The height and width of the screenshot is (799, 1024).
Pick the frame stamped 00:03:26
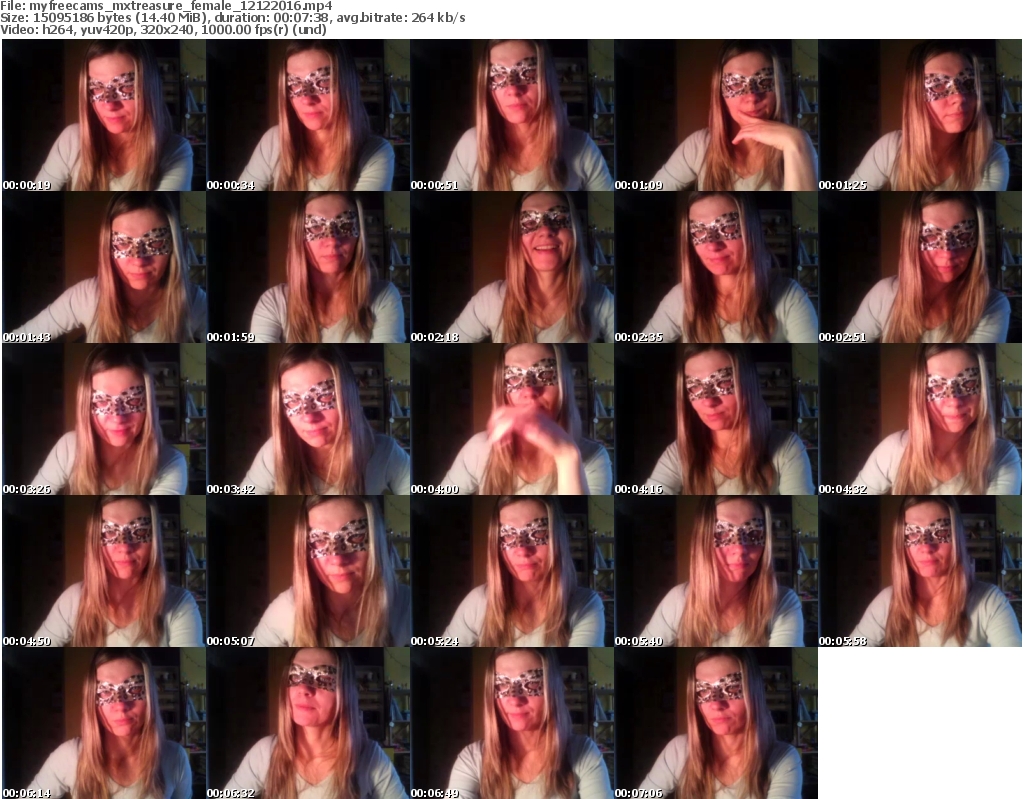(104, 419)
